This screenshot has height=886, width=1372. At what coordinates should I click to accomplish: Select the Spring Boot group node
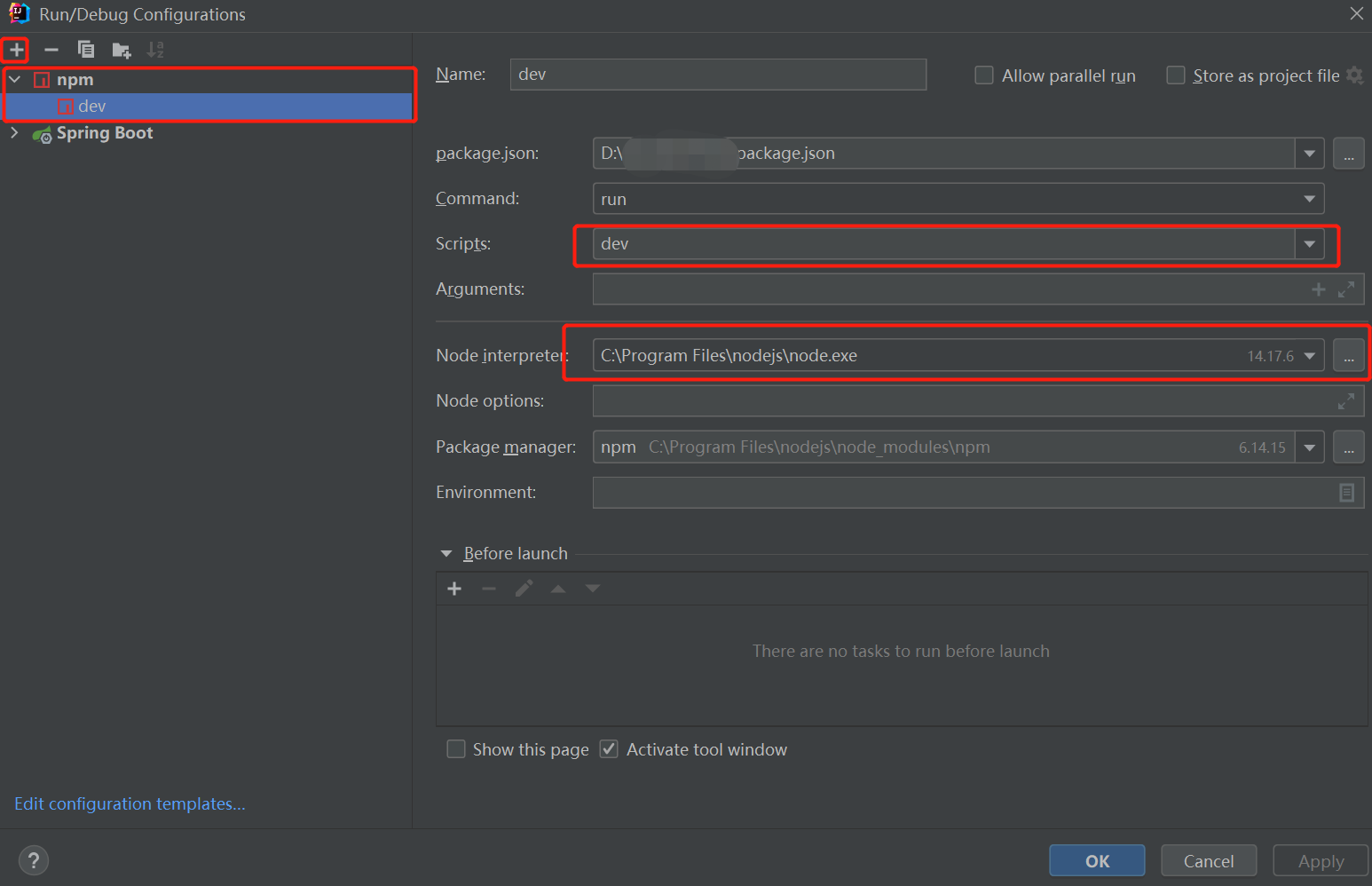point(105,133)
